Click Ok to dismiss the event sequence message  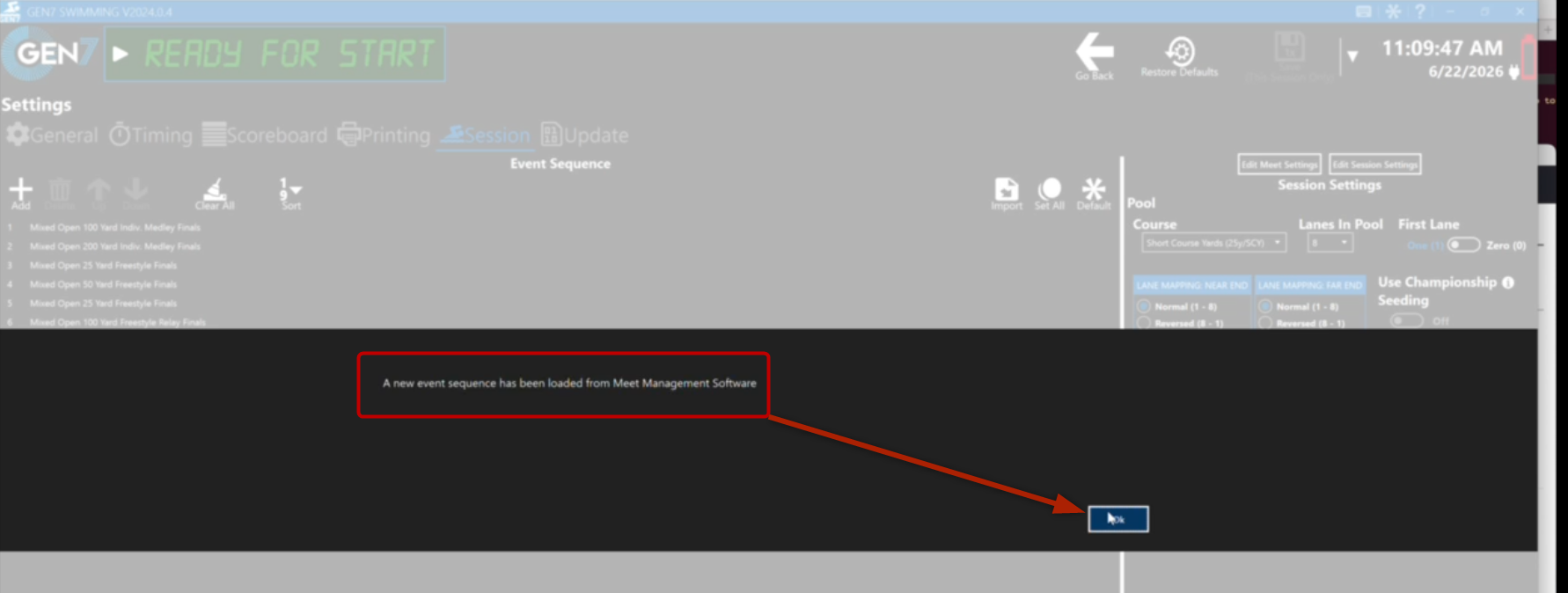point(1117,519)
